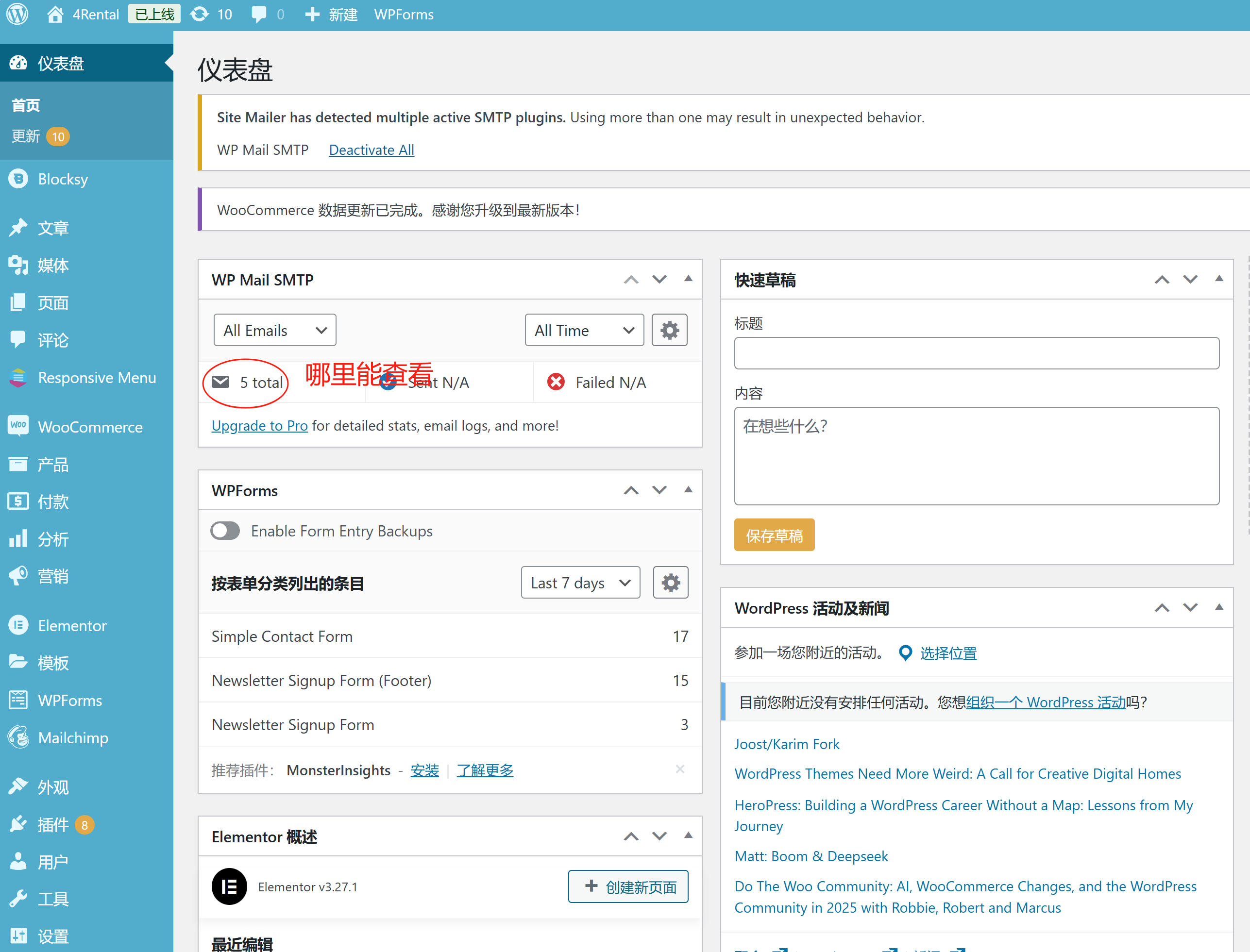Collapse the WP Mail SMTP widget
Image resolution: width=1250 pixels, height=952 pixels.
click(688, 279)
